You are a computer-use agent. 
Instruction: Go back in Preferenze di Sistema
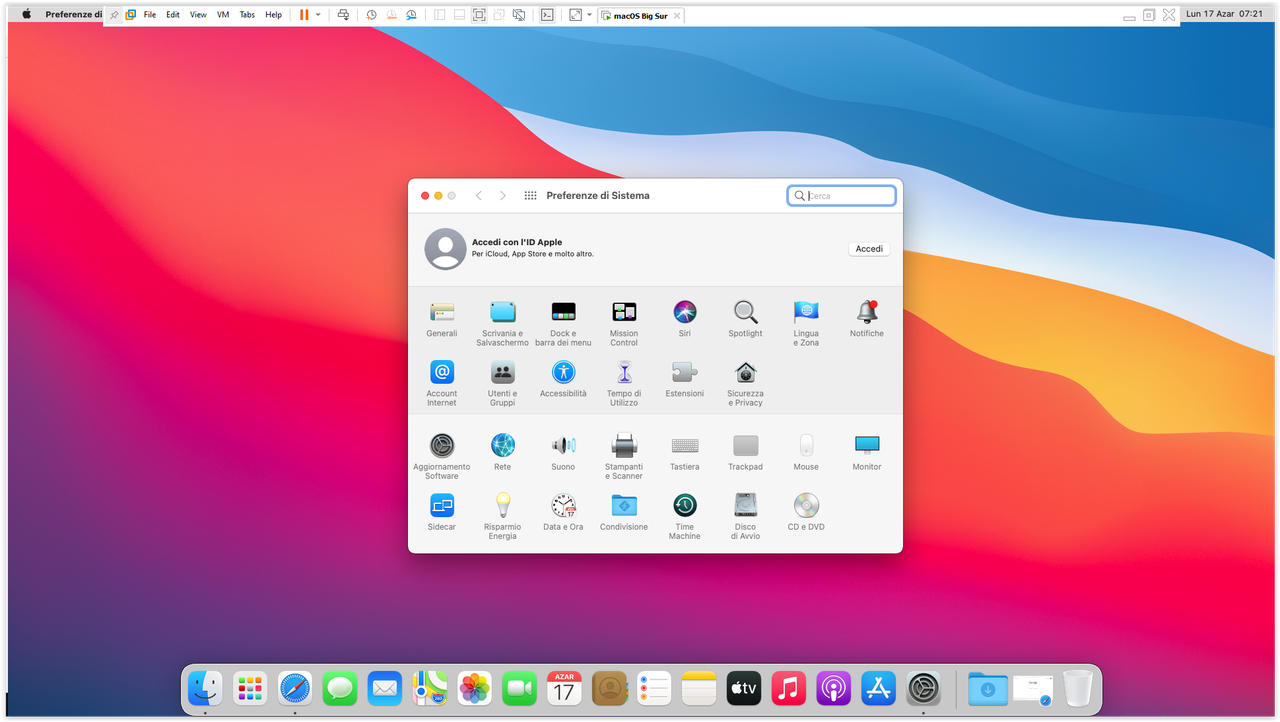pyautogui.click(x=479, y=196)
